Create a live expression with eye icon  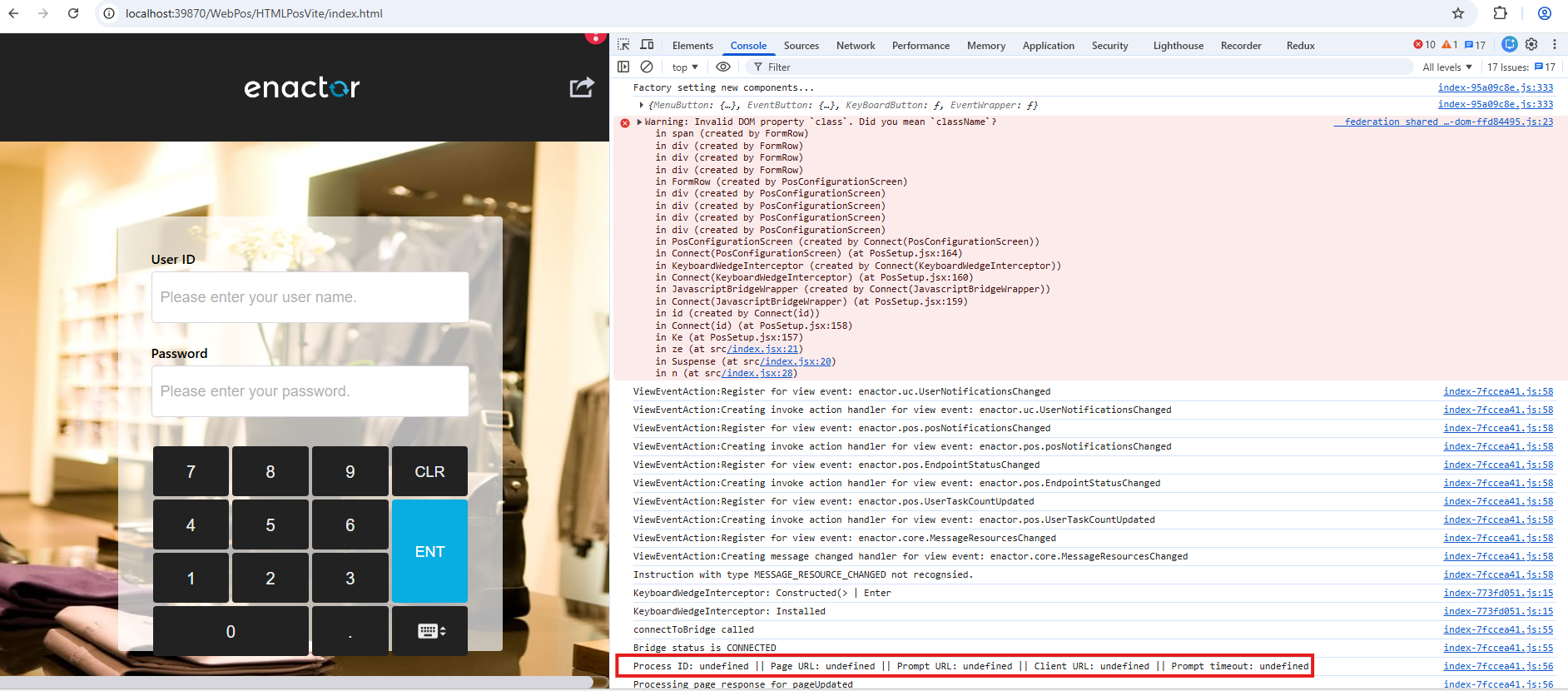point(723,67)
